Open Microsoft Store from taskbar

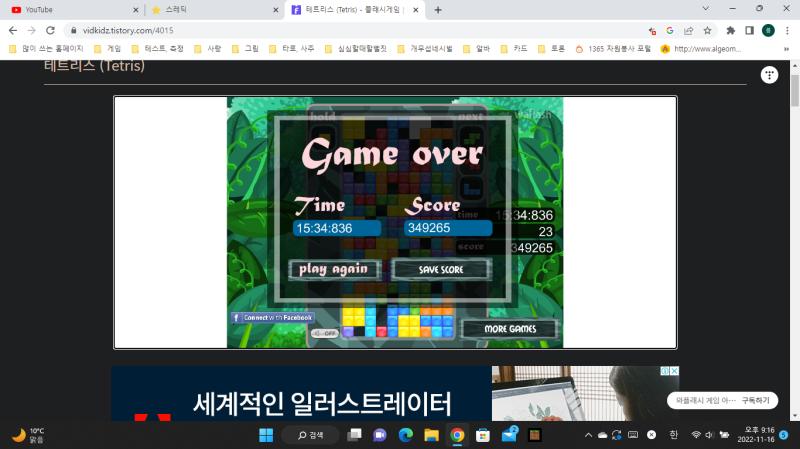483,435
